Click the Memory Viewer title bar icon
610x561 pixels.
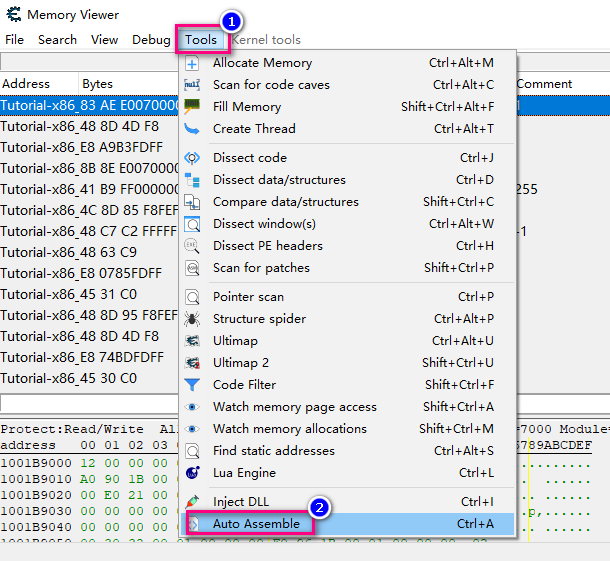coord(14,15)
